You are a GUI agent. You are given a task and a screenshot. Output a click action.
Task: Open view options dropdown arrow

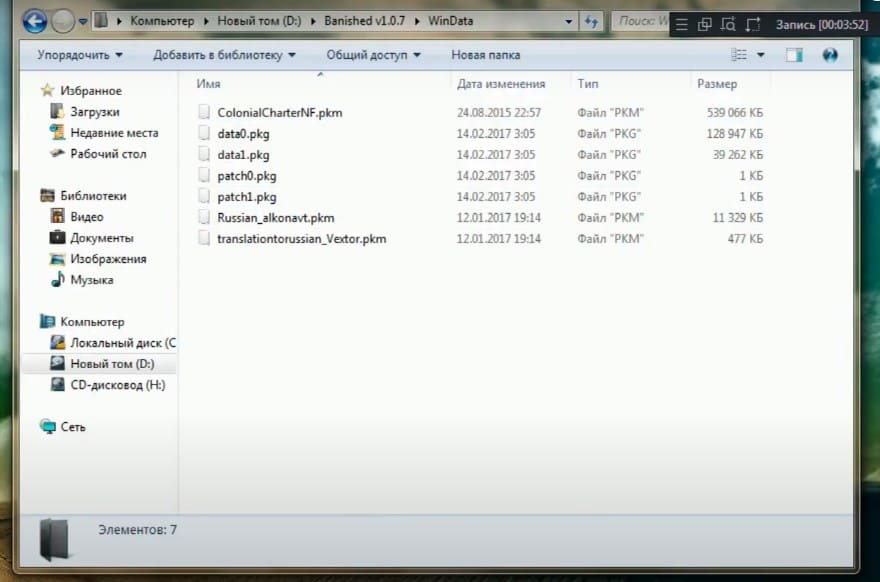(761, 55)
